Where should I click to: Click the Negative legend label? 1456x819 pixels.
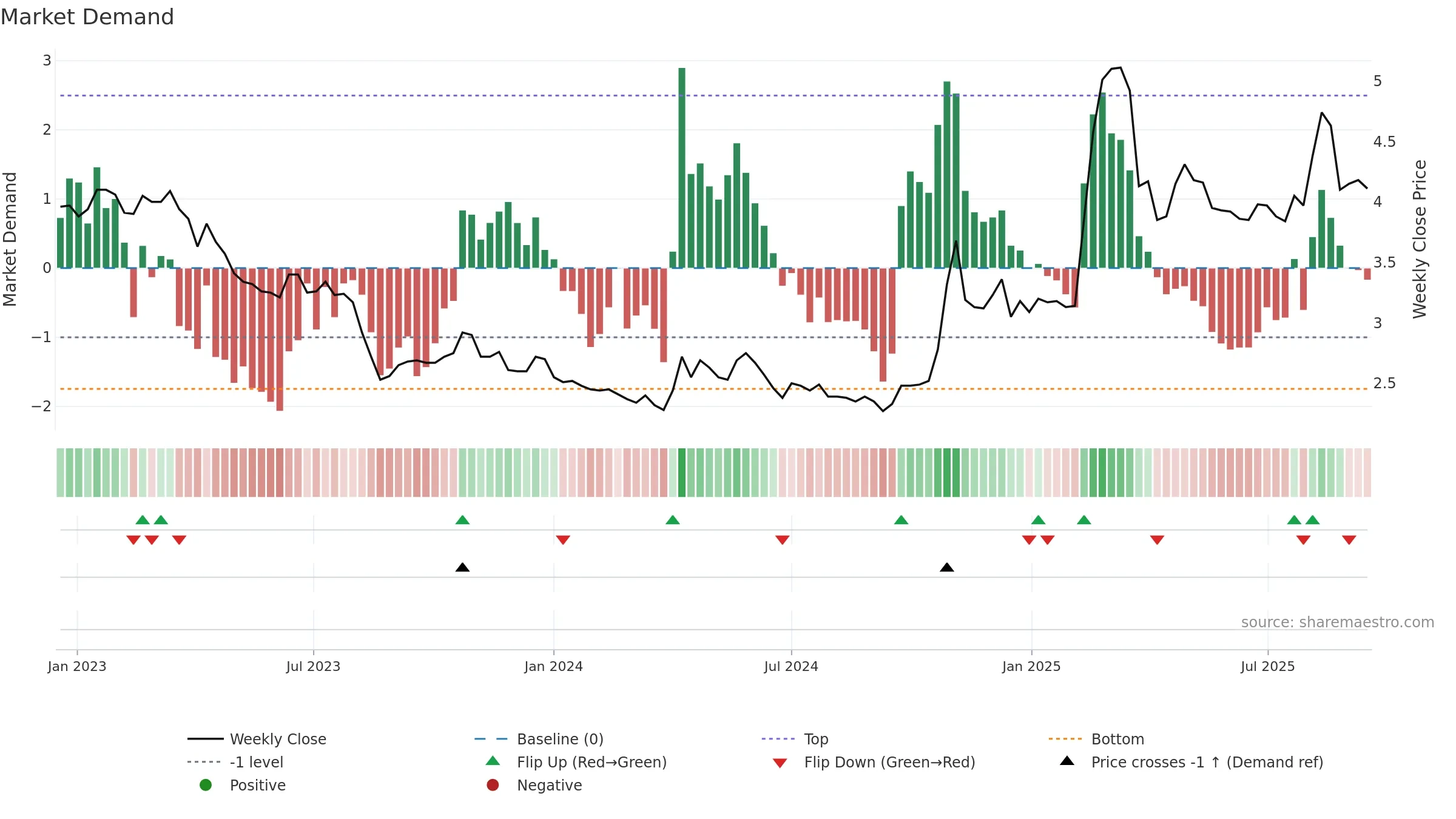(549, 785)
